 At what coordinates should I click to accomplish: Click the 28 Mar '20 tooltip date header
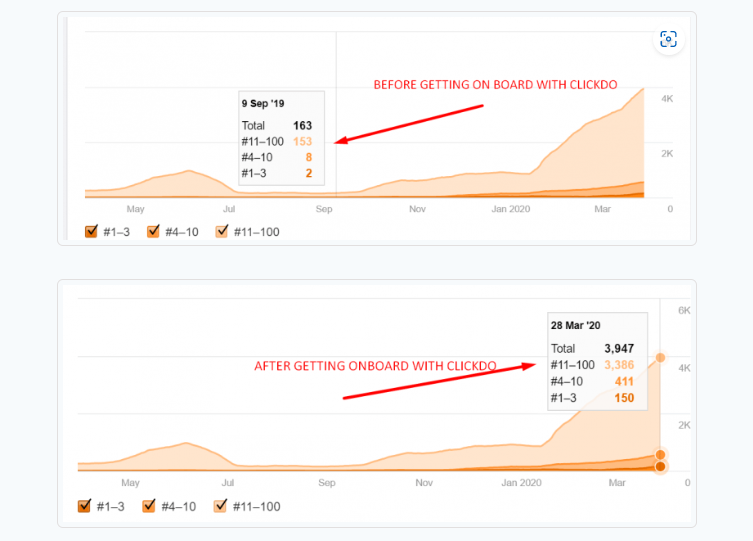575,325
